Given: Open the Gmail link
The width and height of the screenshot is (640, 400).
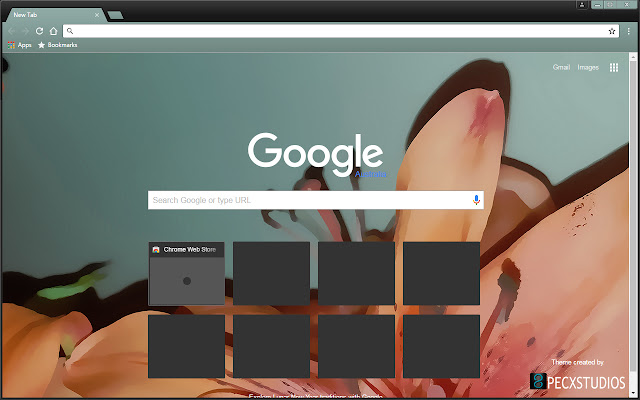Looking at the screenshot, I should point(561,67).
